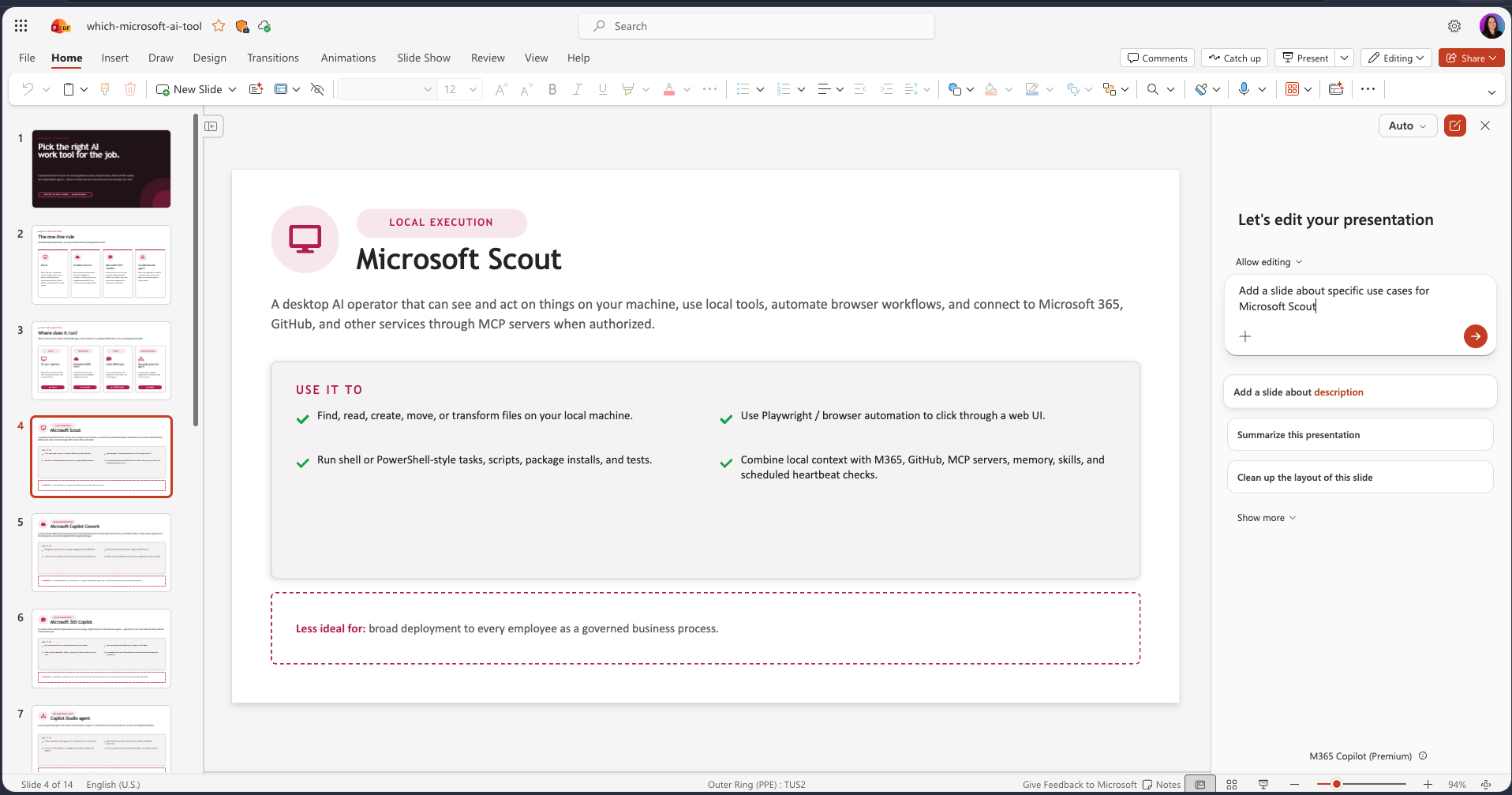The height and width of the screenshot is (795, 1512).
Task: Open the settings gear icon
Action: click(x=1454, y=26)
